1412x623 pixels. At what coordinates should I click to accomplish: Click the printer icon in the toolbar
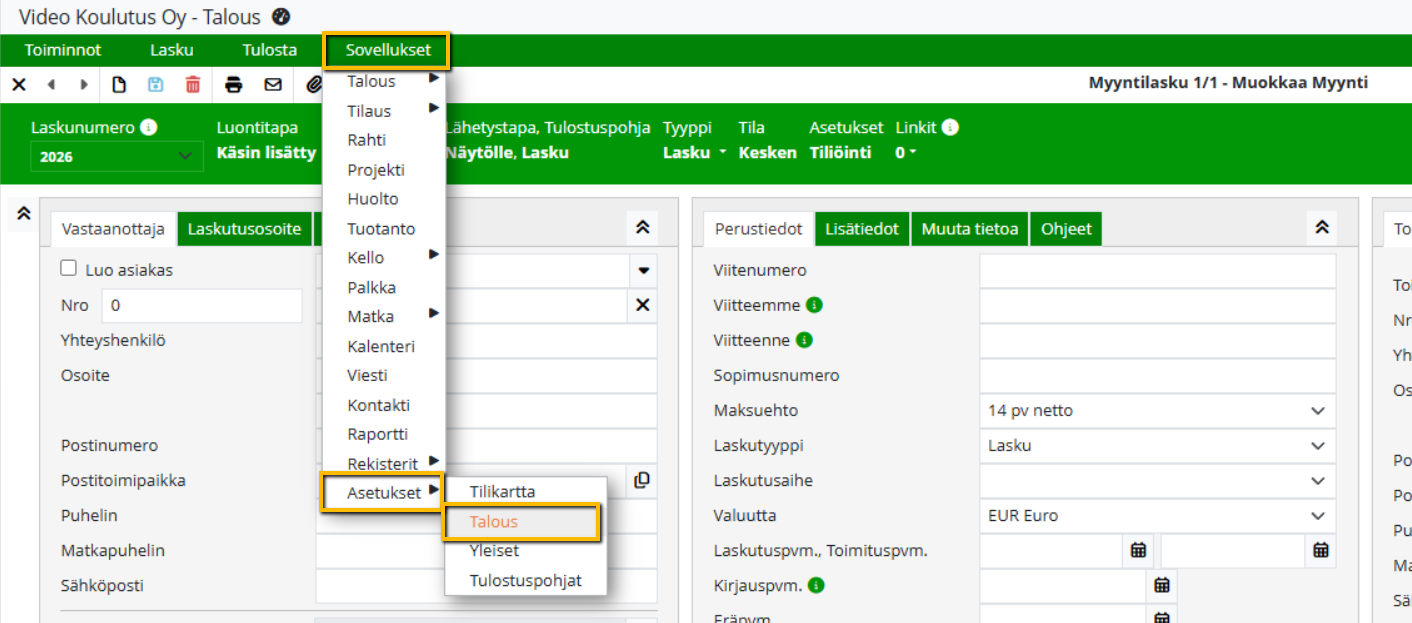[234, 85]
